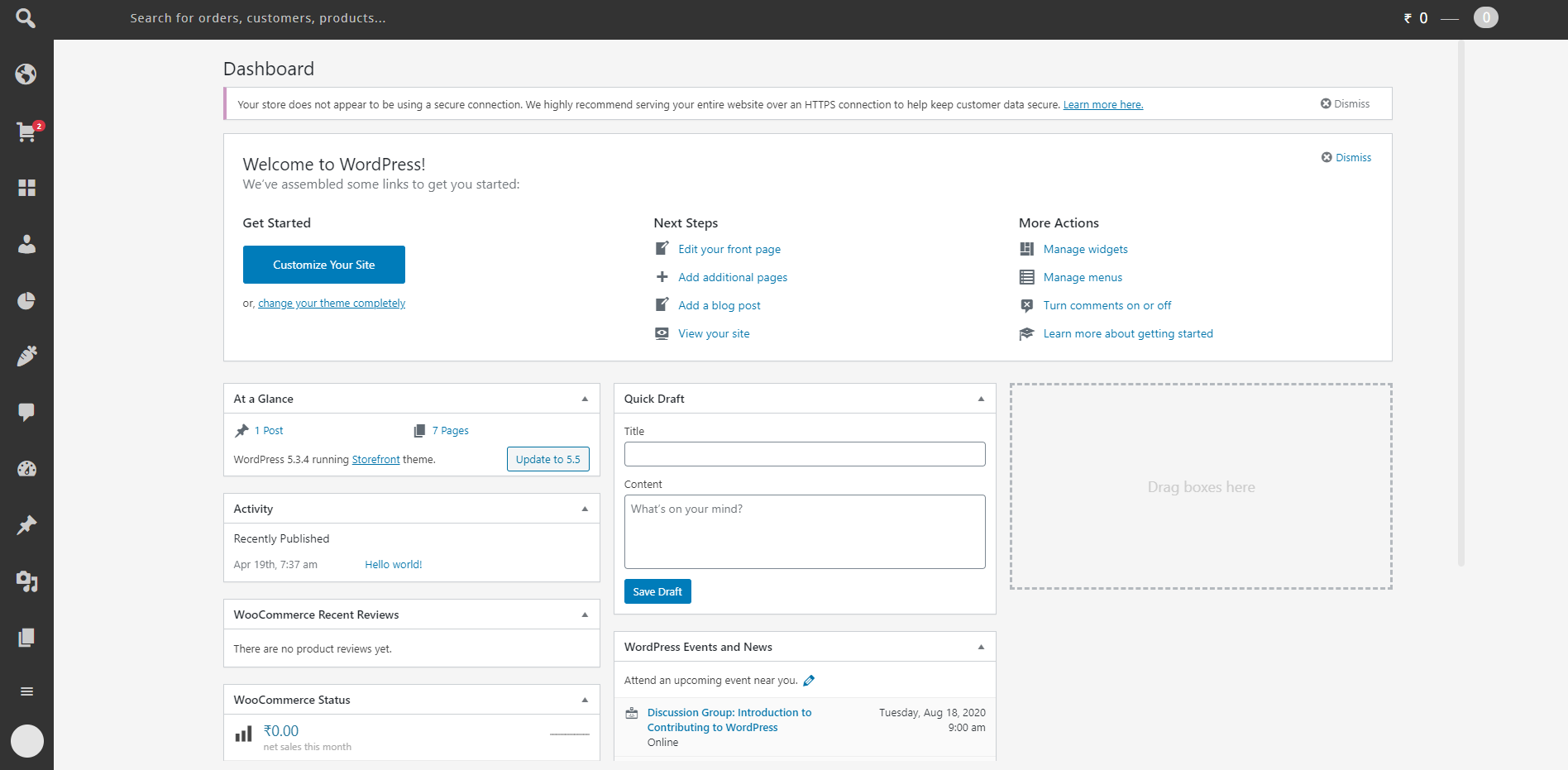The height and width of the screenshot is (770, 1568).
Task: Click the page vertical scrollbar
Action: [x=1461, y=302]
